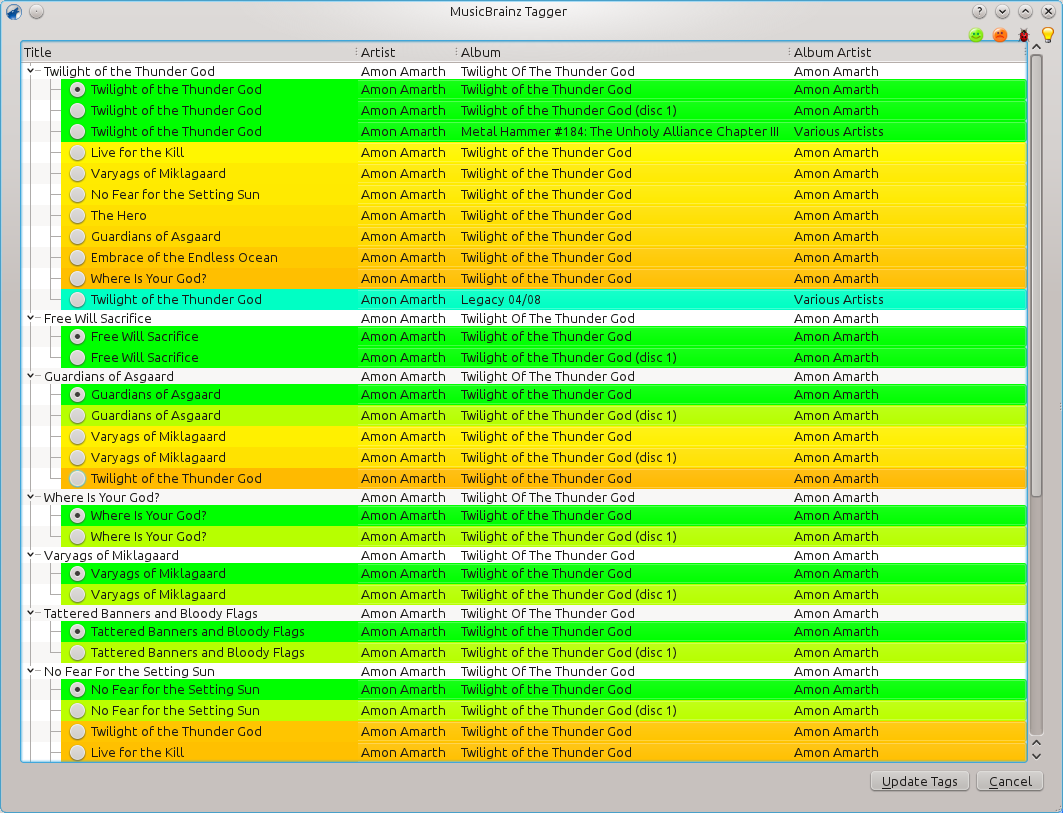Click the green smiley like icon
This screenshot has width=1063, height=813.
point(976,35)
